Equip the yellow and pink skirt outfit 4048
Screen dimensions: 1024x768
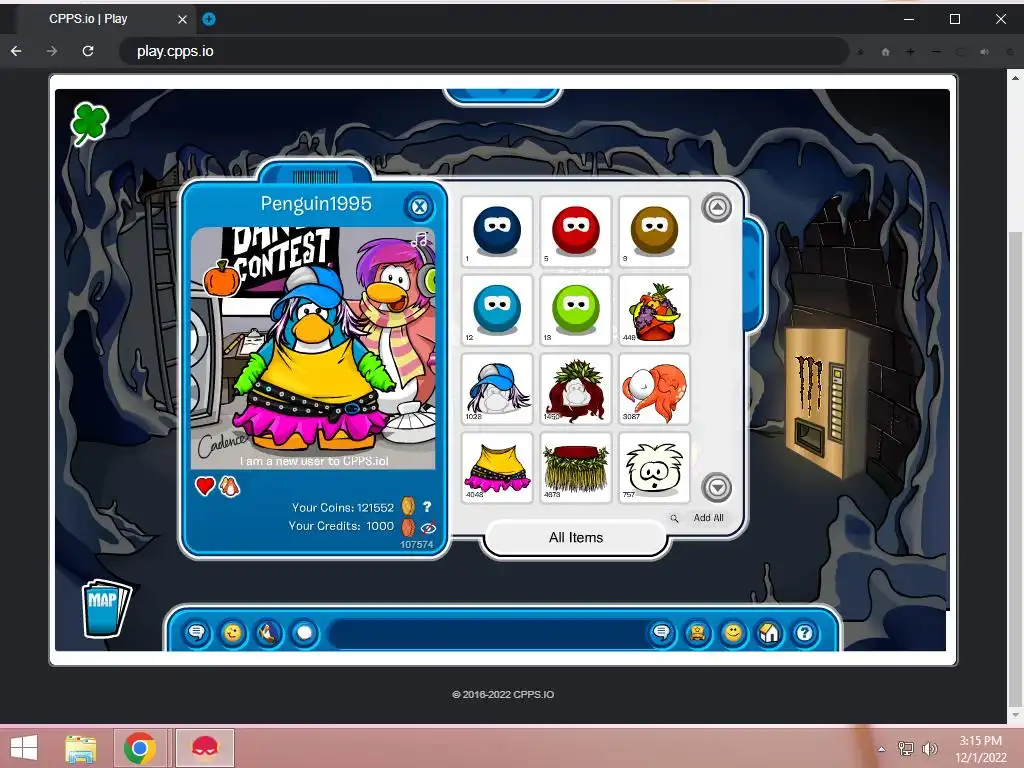click(x=497, y=467)
